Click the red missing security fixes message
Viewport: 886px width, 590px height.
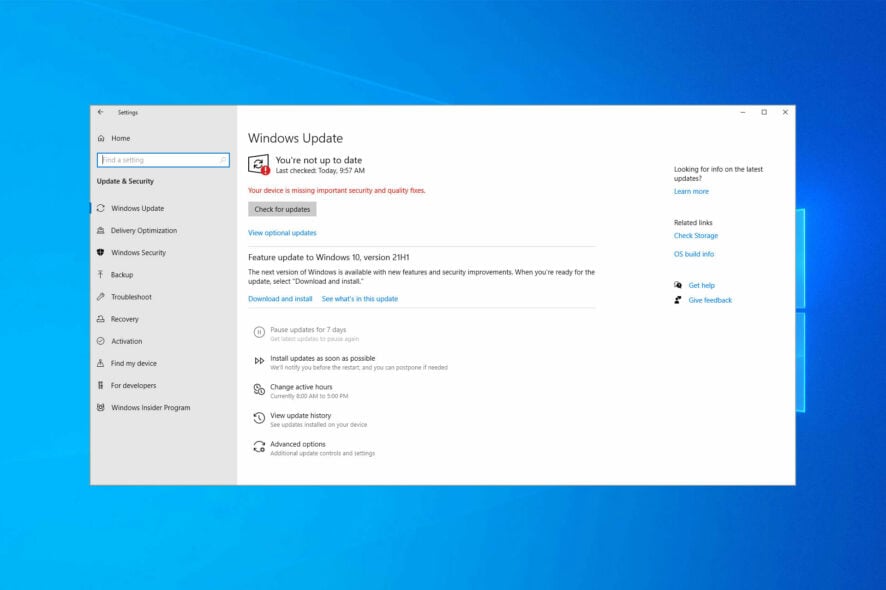337,190
